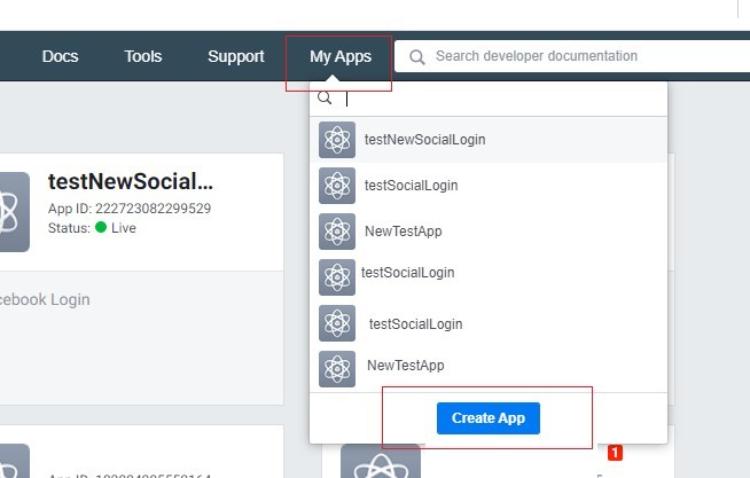Focus the My Apps dropdown filter field

click(488, 99)
